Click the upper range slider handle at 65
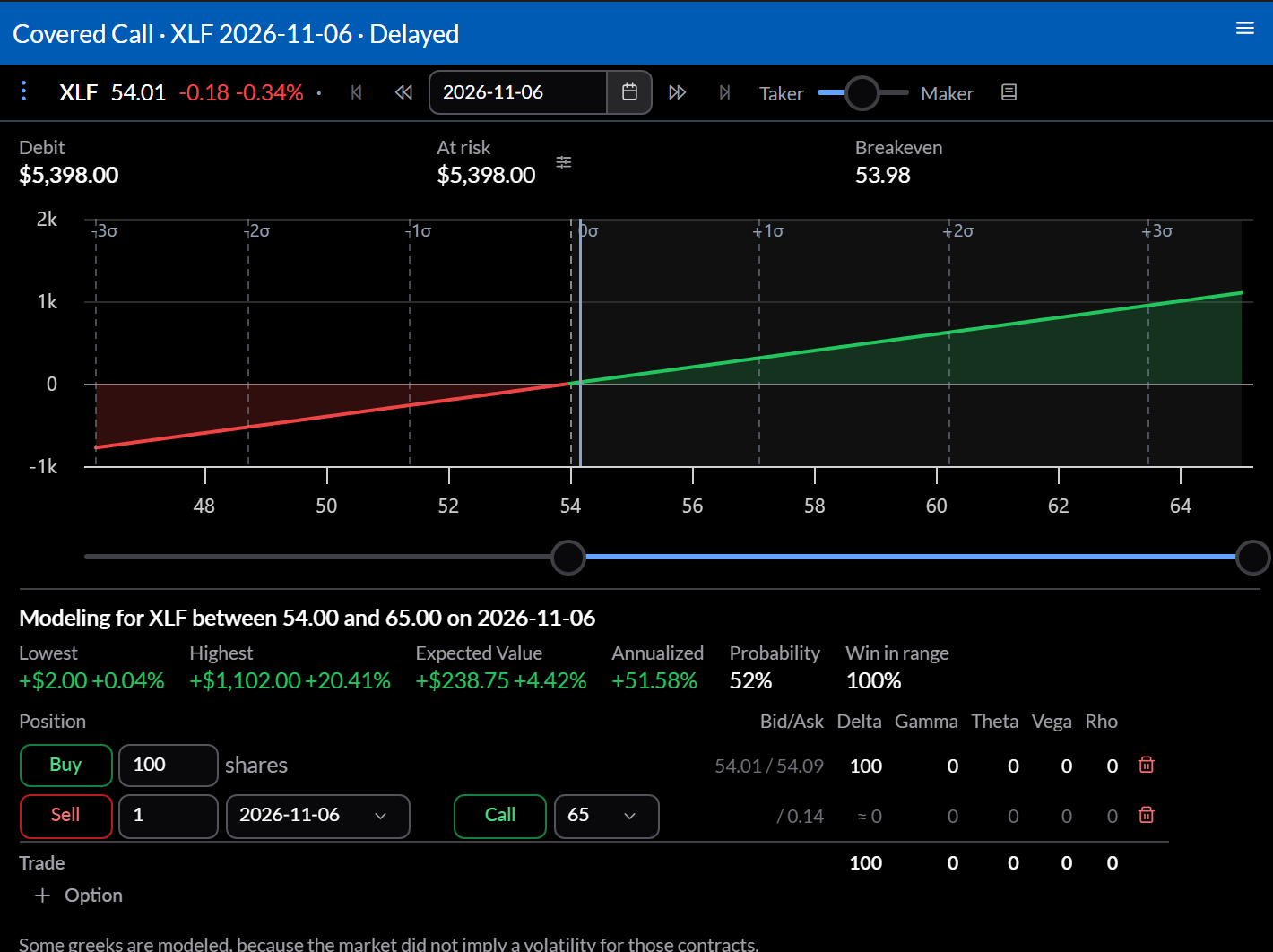 tap(1252, 557)
